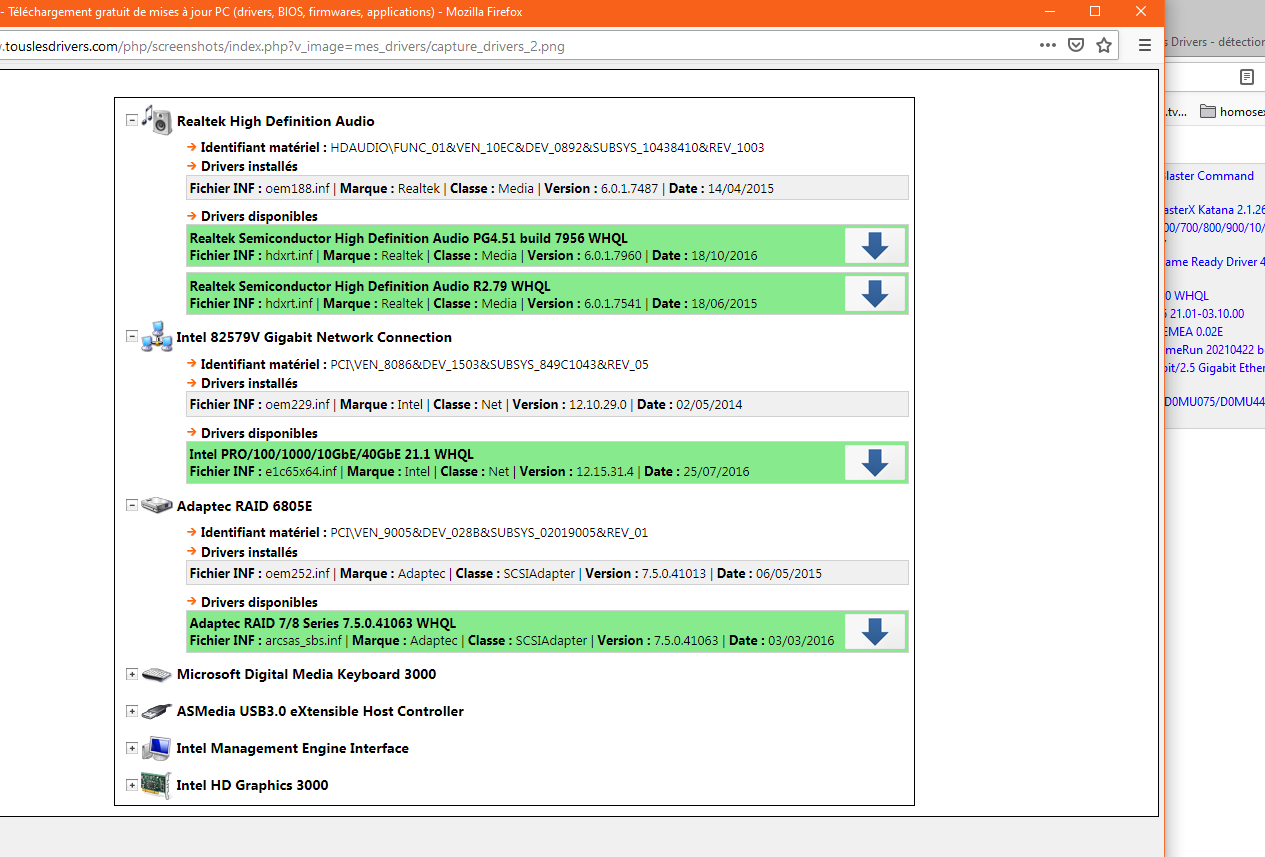
Task: Click the speaker icon for Realtek High Definition Audio
Action: click(156, 120)
